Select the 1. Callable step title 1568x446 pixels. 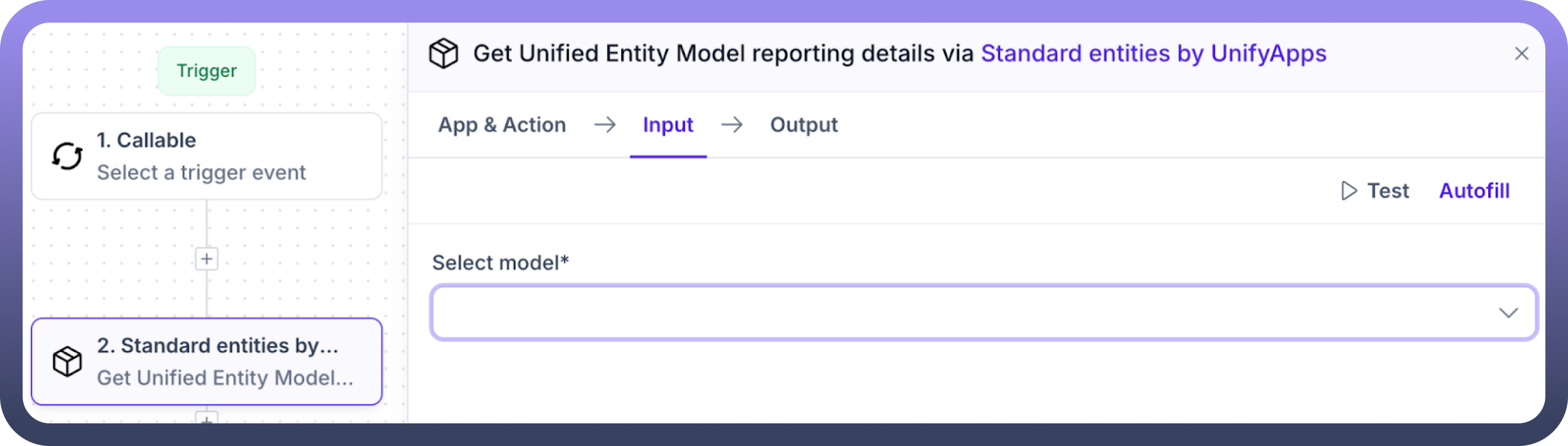(146, 140)
